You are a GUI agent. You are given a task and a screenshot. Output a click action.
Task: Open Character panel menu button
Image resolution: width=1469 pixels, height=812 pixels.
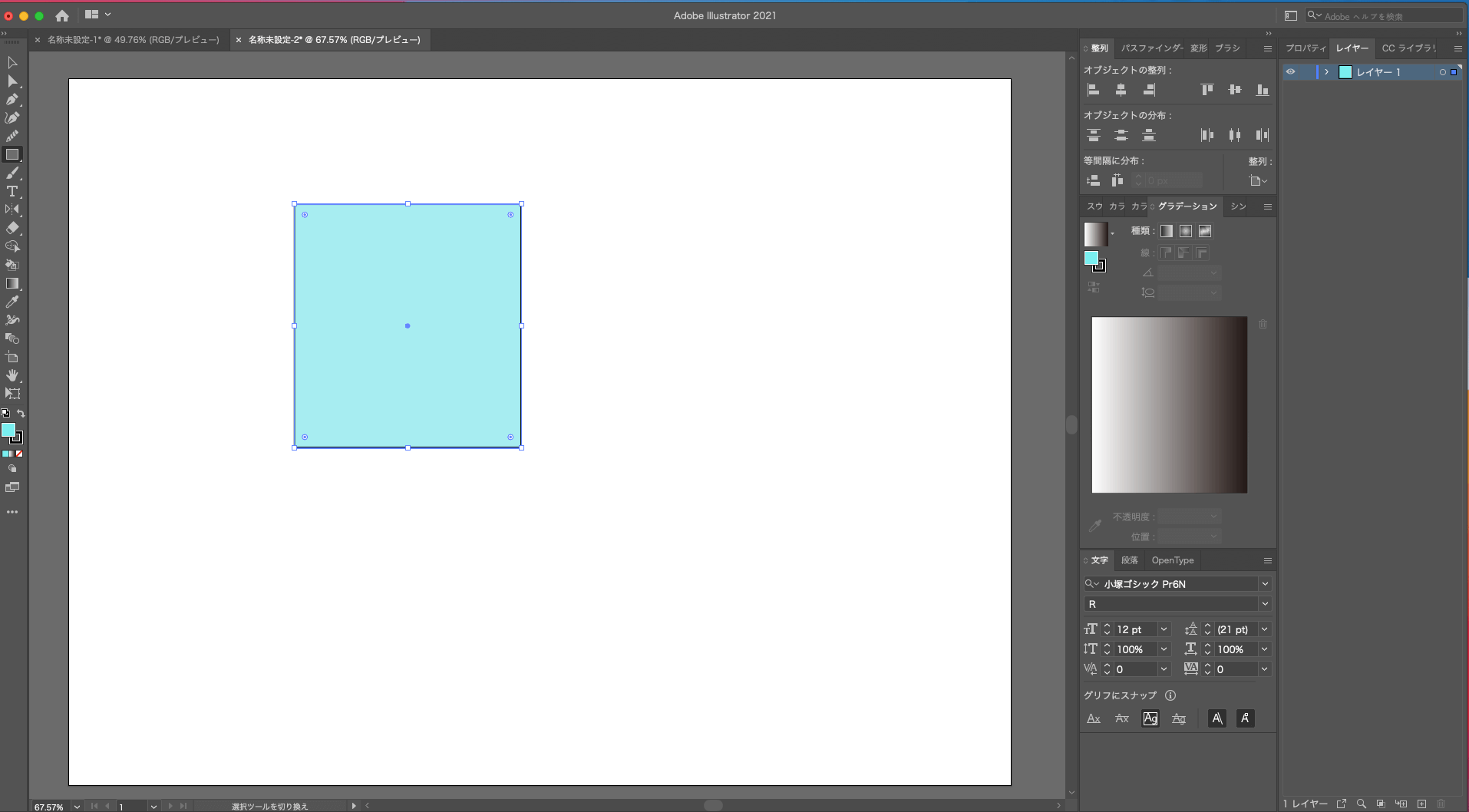click(x=1267, y=560)
